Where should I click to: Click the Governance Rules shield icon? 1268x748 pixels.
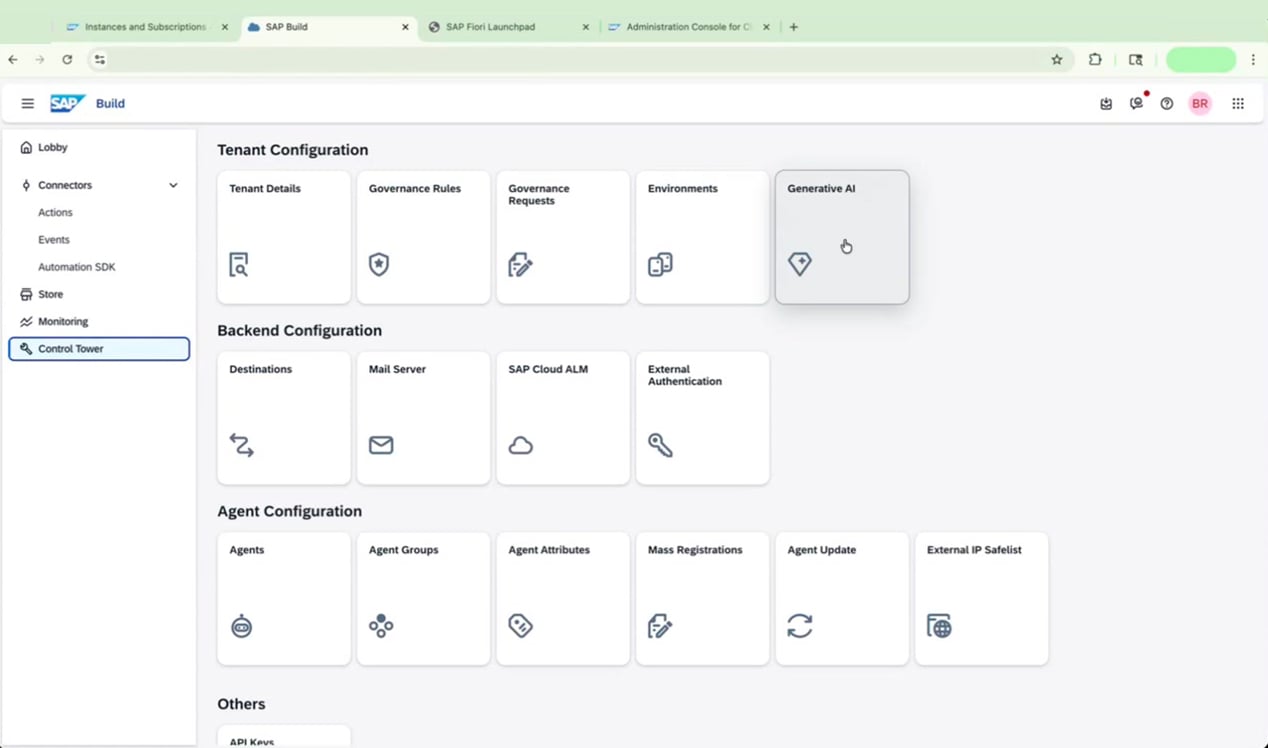click(379, 264)
